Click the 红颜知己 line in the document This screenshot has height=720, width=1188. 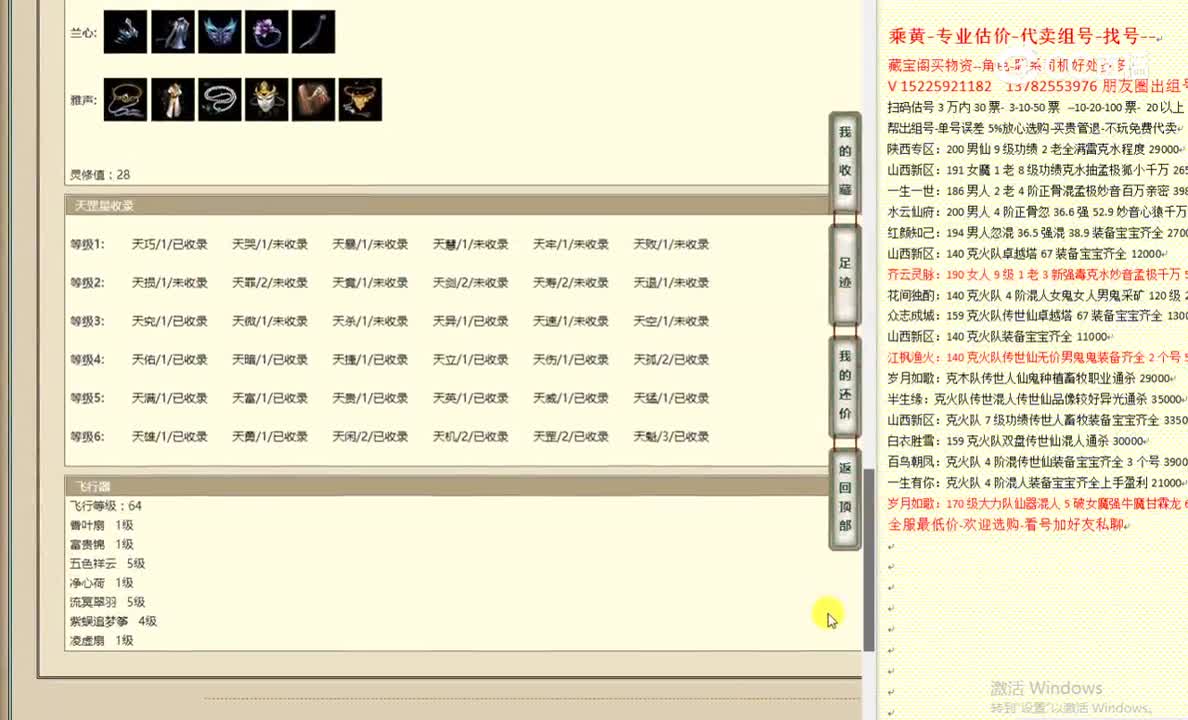1037,233
